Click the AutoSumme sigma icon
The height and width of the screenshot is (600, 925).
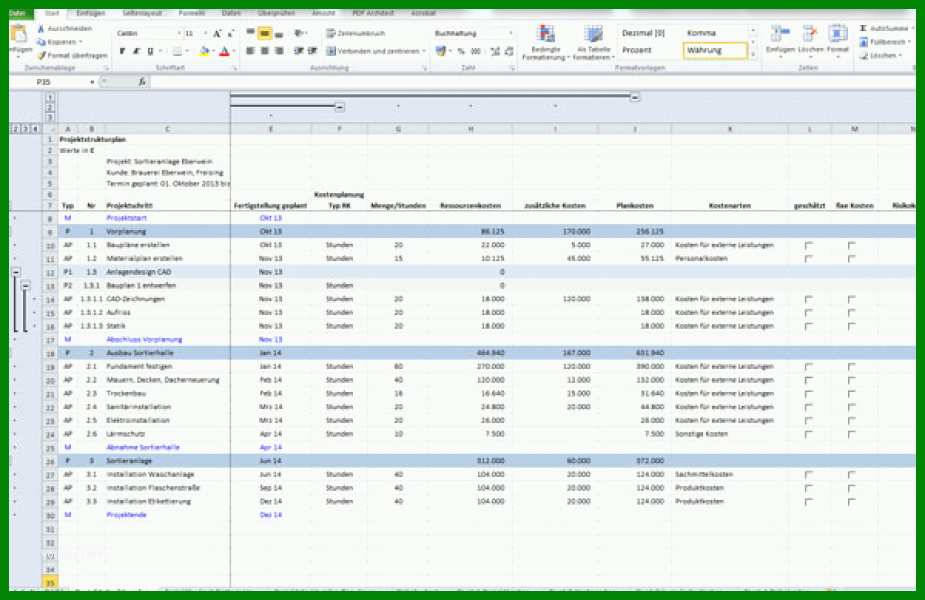coord(863,28)
